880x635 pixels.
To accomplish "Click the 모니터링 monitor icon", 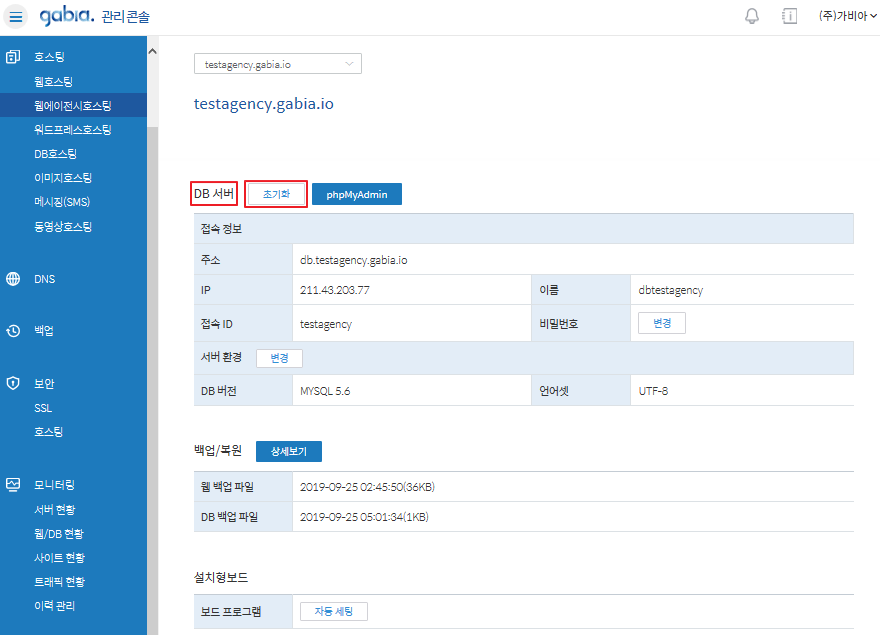I will click(x=13, y=485).
